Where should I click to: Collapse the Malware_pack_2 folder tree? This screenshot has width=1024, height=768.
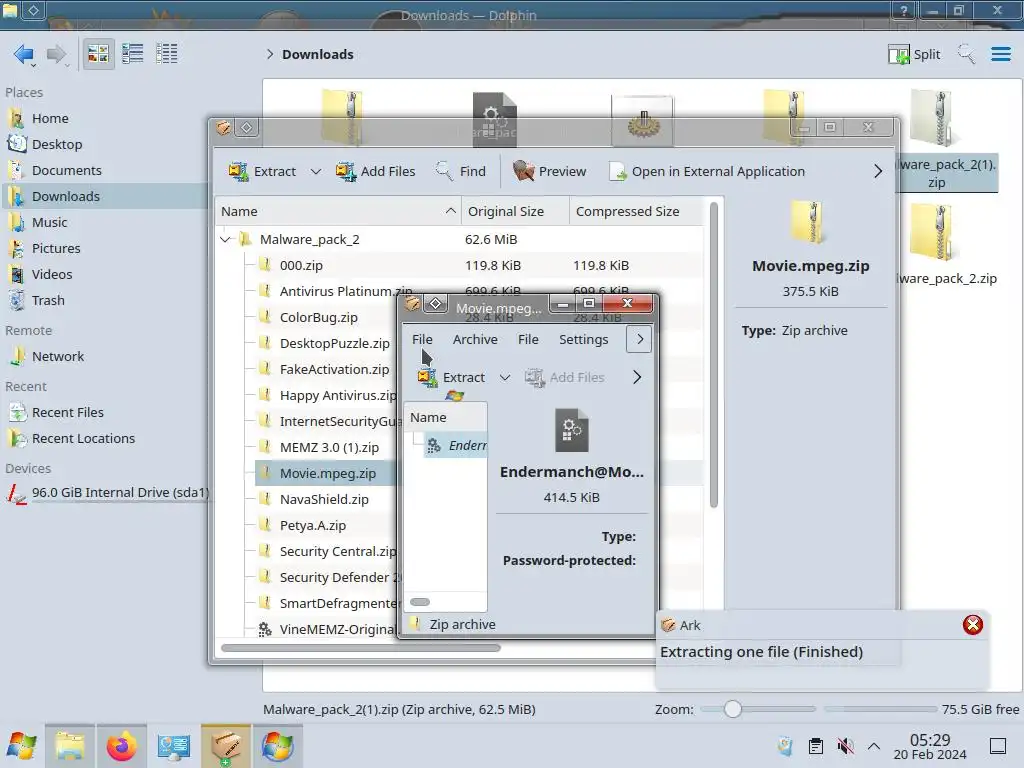pyautogui.click(x=225, y=240)
